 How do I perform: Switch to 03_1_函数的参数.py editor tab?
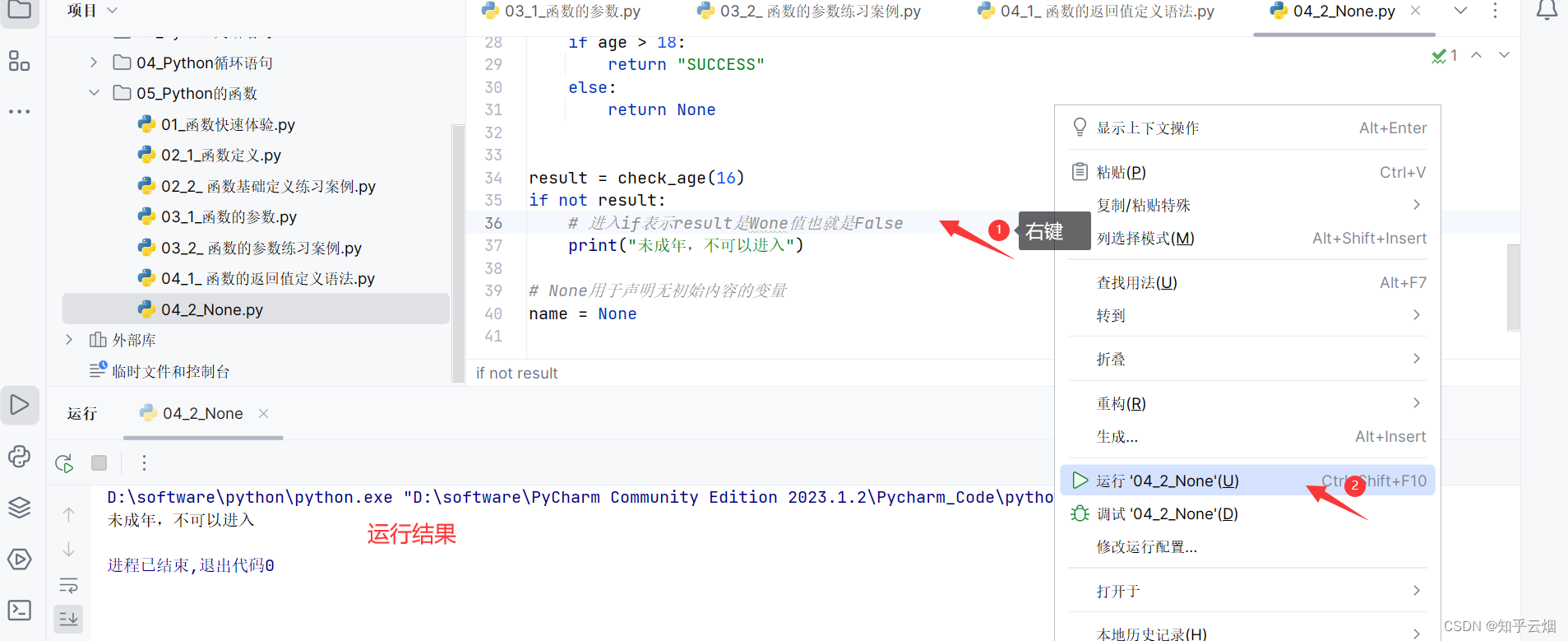pyautogui.click(x=561, y=11)
